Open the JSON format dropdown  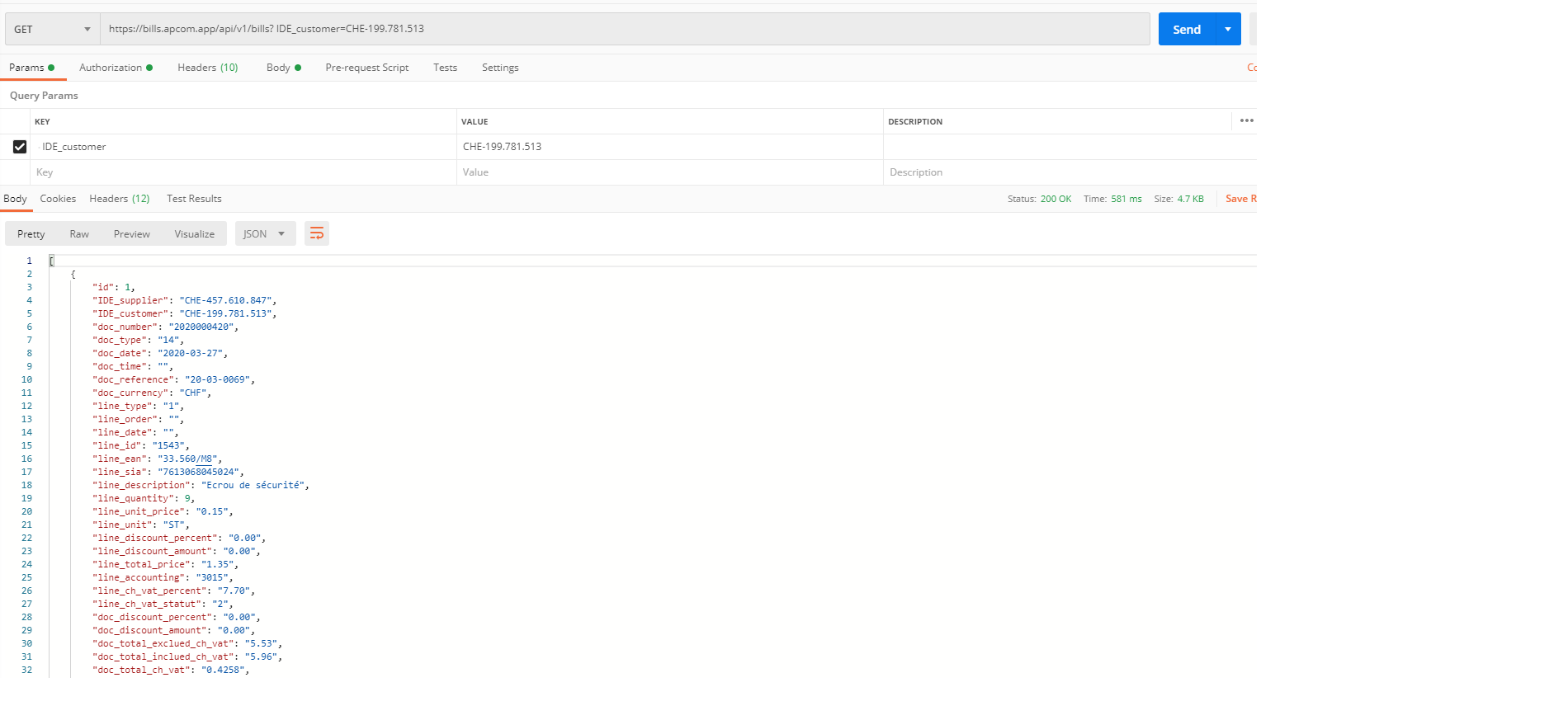pos(264,234)
